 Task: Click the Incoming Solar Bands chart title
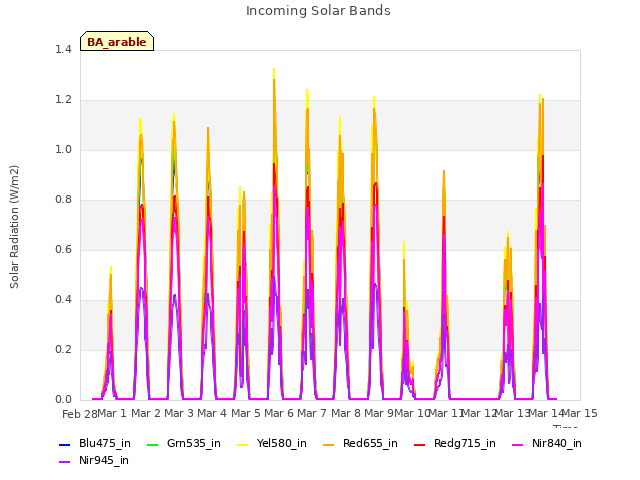click(318, 11)
